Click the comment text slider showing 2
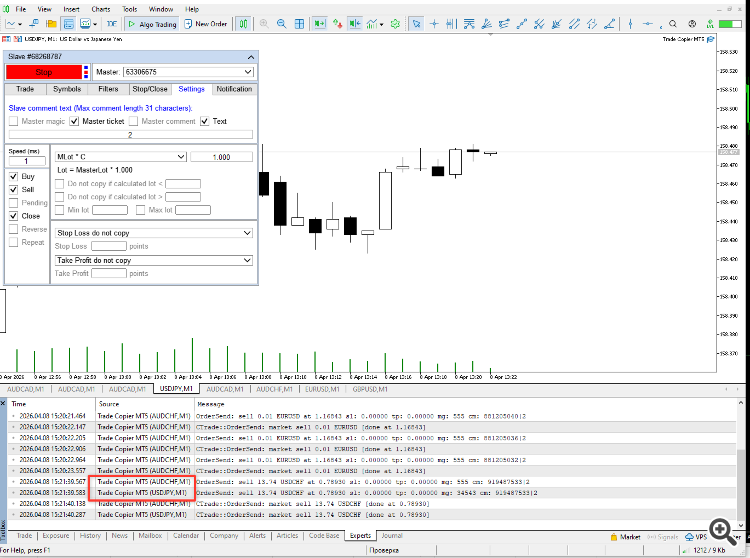 tap(131, 135)
